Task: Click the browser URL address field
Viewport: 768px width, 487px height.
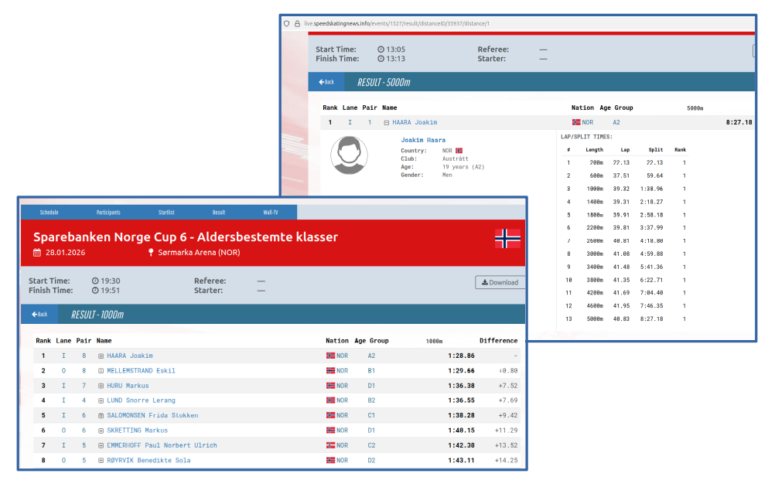Action: tap(450, 22)
